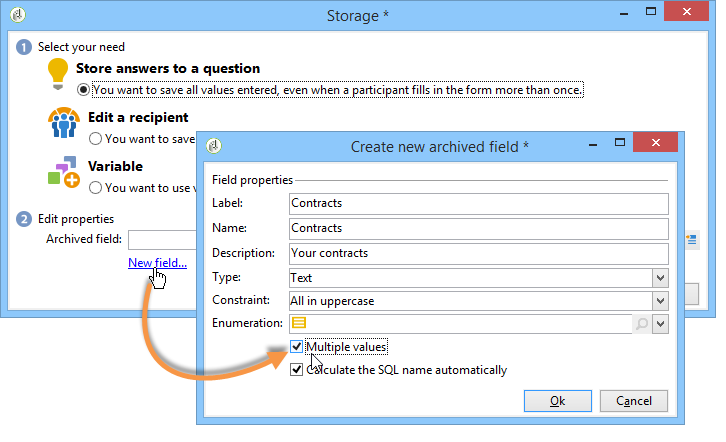Open the Enumeration dropdown arrow
Viewport: 726px width, 442px height.
(659, 323)
